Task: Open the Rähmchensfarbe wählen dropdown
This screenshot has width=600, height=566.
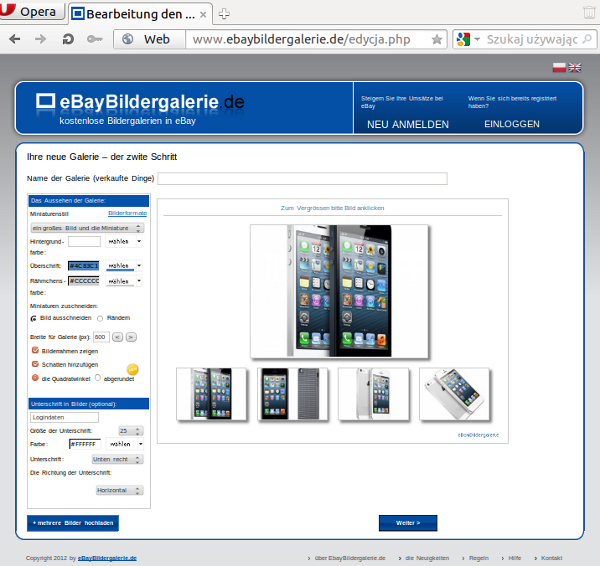Action: 124,281
